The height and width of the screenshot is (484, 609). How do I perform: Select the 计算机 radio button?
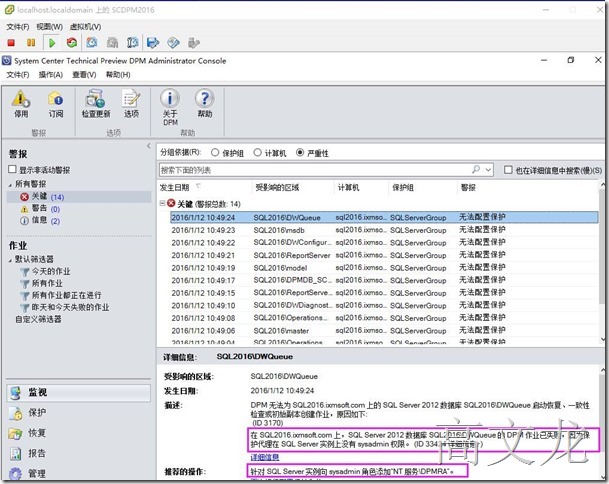point(257,153)
